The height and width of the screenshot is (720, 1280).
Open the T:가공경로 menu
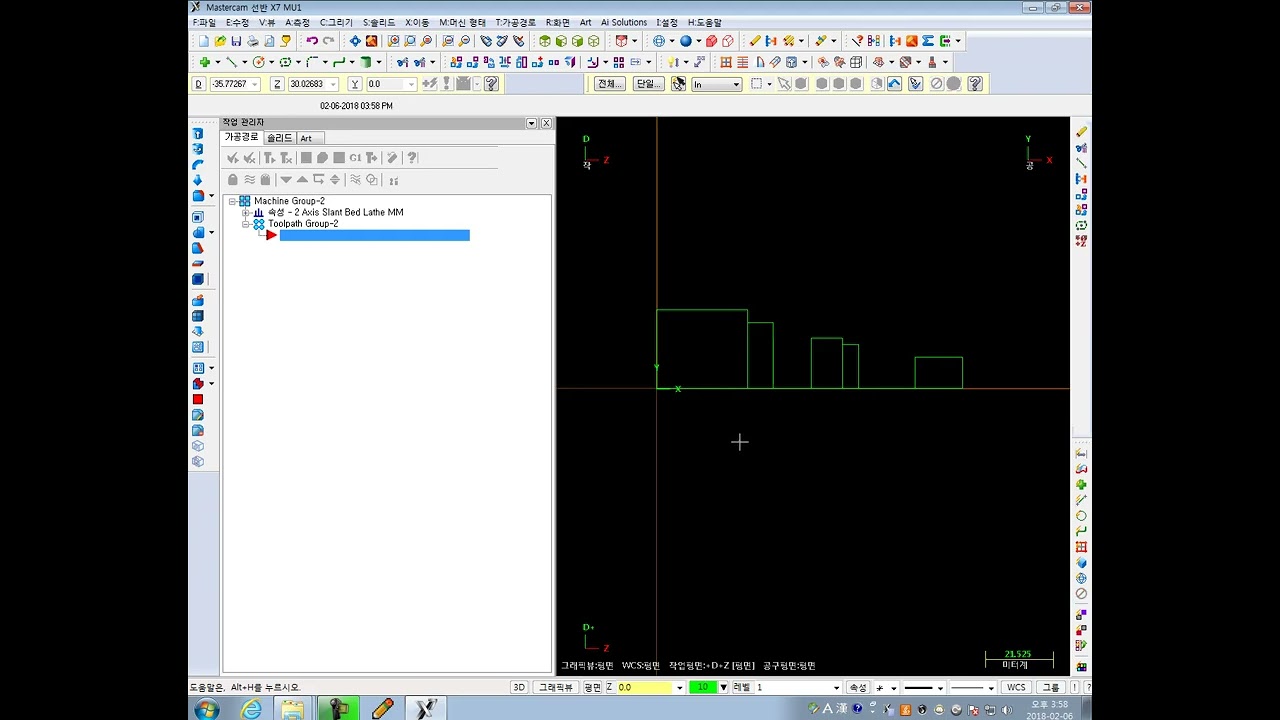[516, 22]
